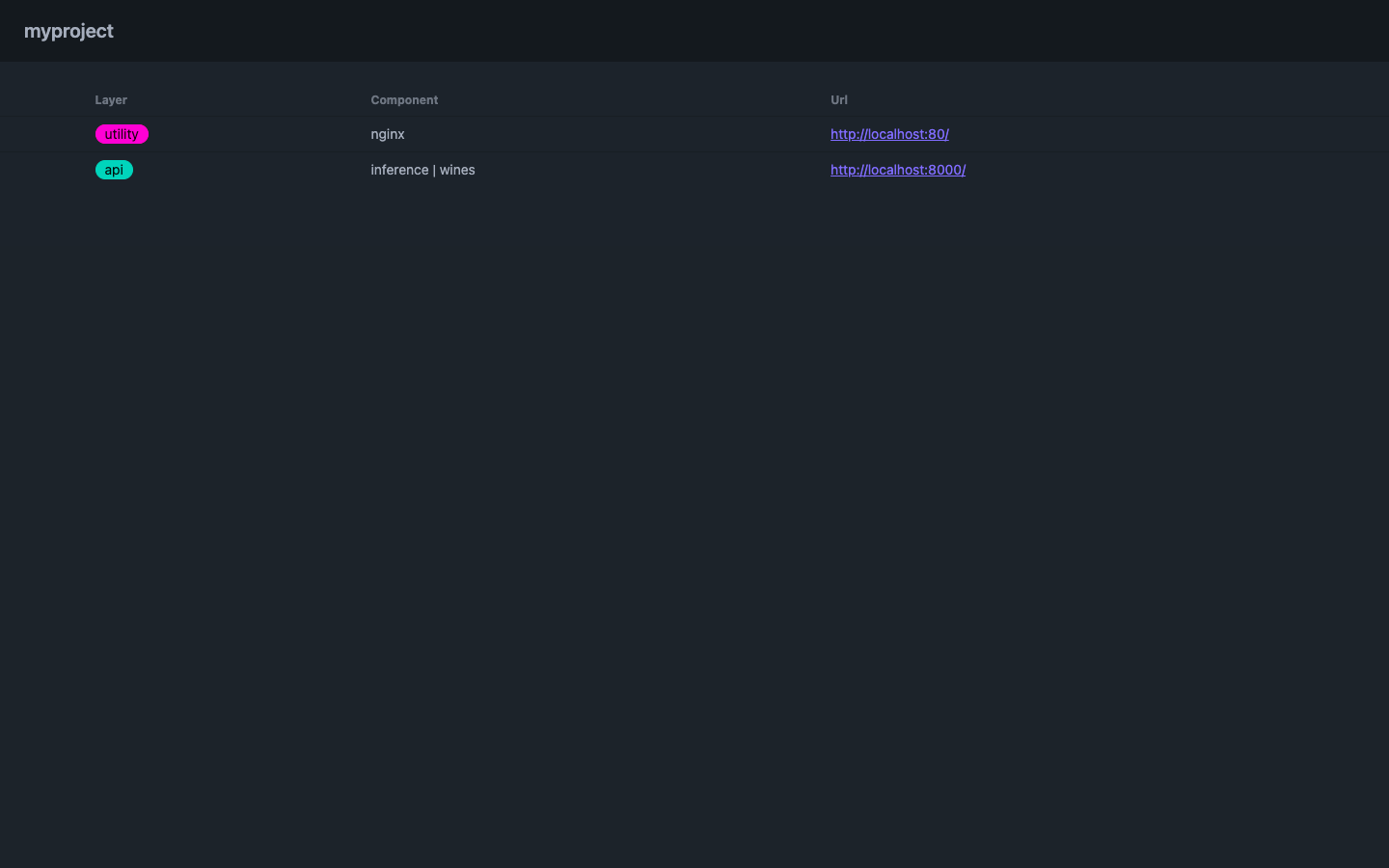
Task: Sort by the Layer column header
Action: [111, 99]
